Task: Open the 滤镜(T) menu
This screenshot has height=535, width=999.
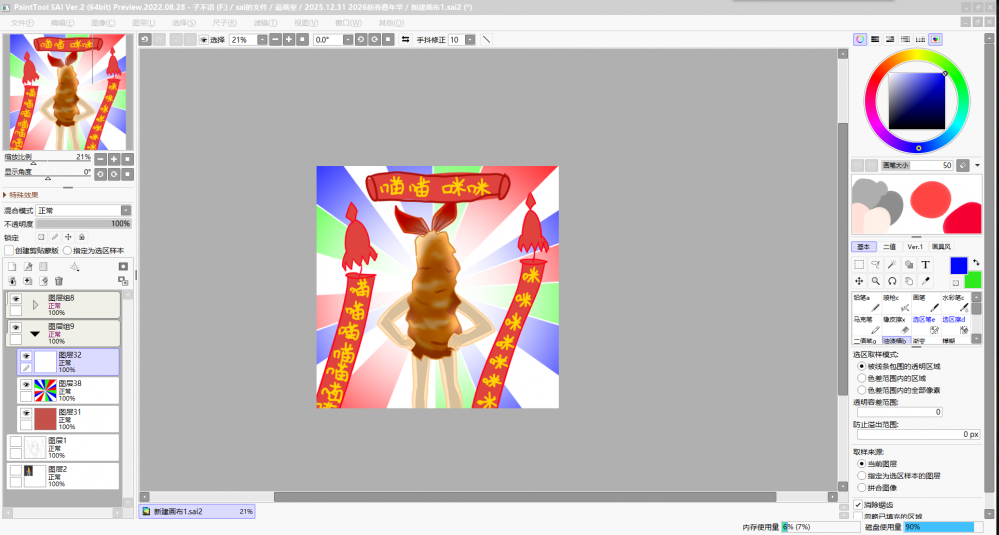Action: [x=265, y=23]
